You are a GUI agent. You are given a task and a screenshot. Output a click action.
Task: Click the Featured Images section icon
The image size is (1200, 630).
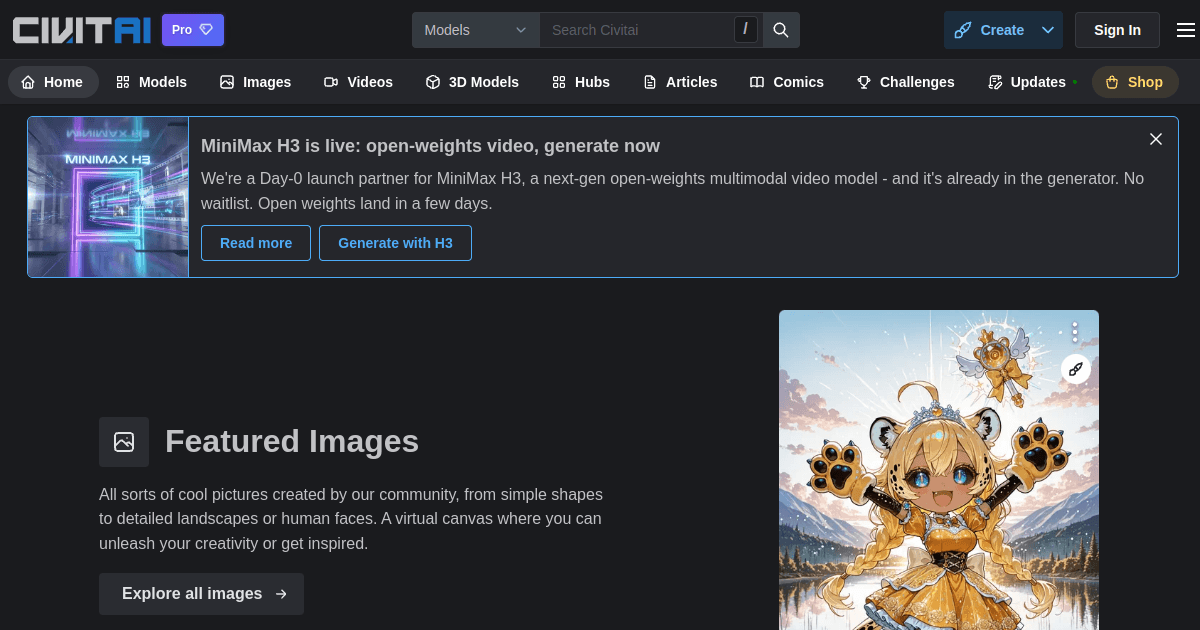(x=124, y=442)
